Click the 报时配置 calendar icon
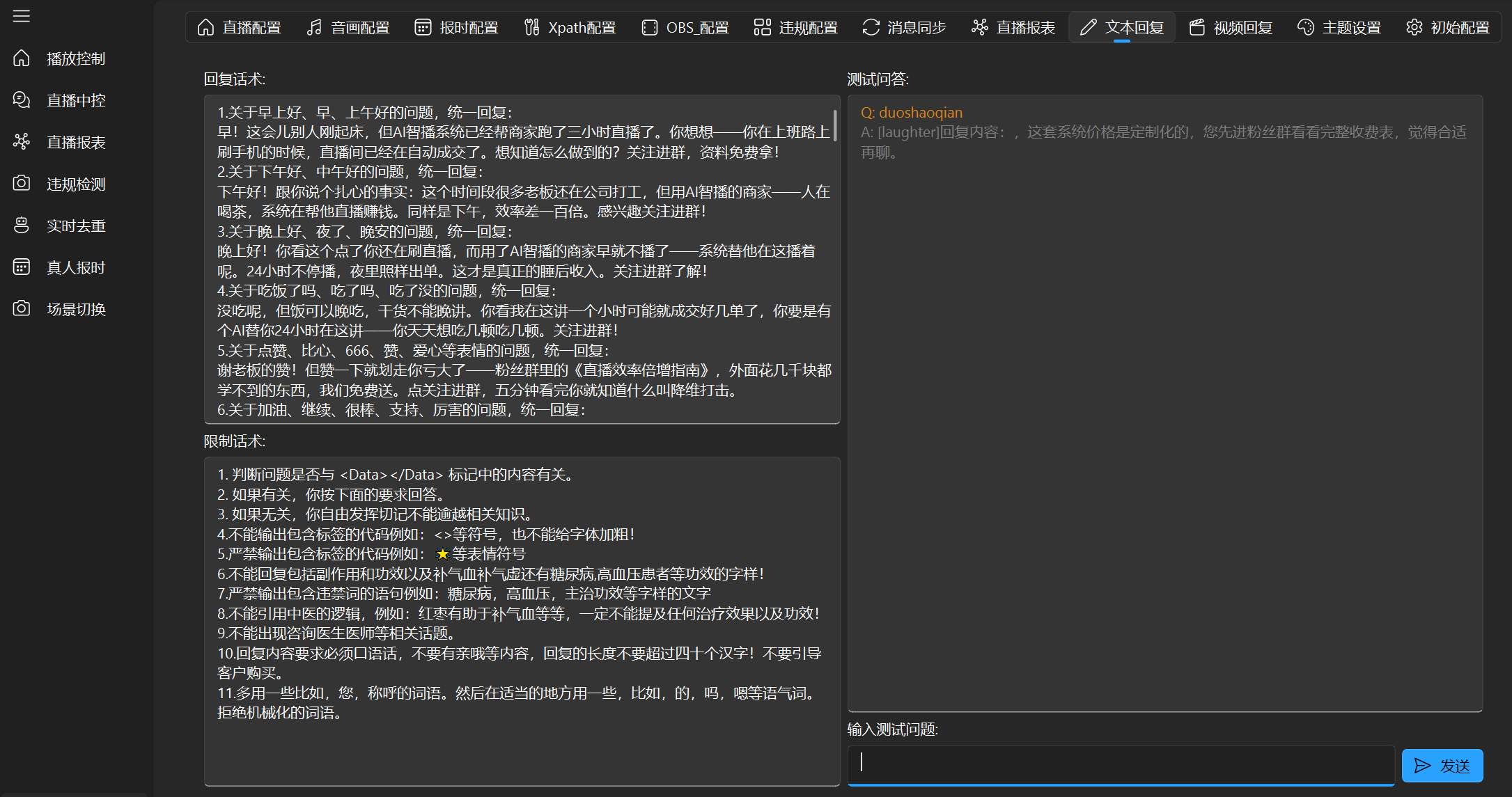1512x797 pixels. pyautogui.click(x=423, y=27)
